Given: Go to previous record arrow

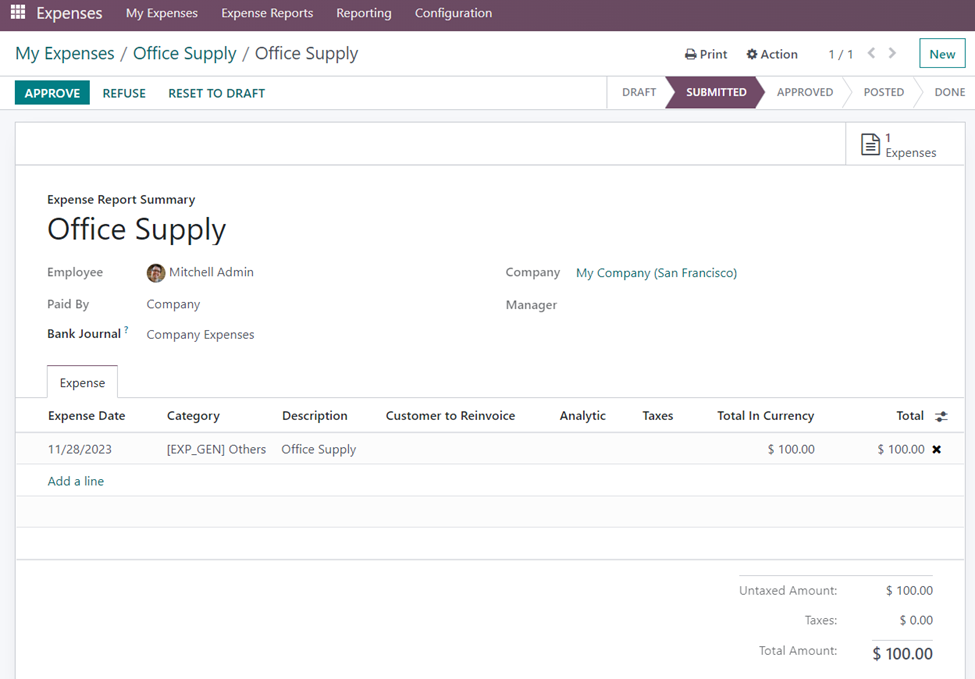Looking at the screenshot, I should point(871,54).
